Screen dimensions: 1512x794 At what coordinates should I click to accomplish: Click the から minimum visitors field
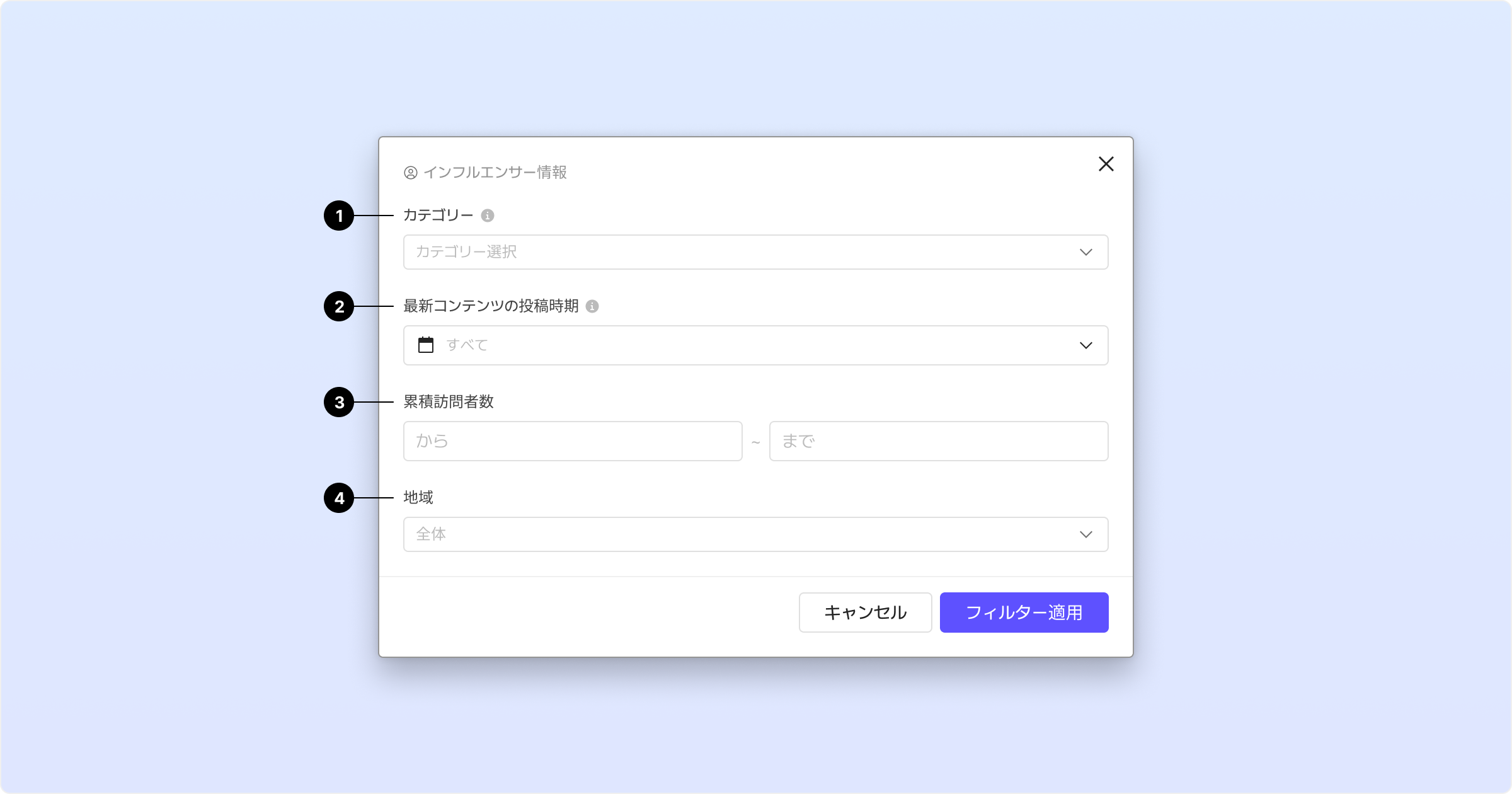point(572,441)
